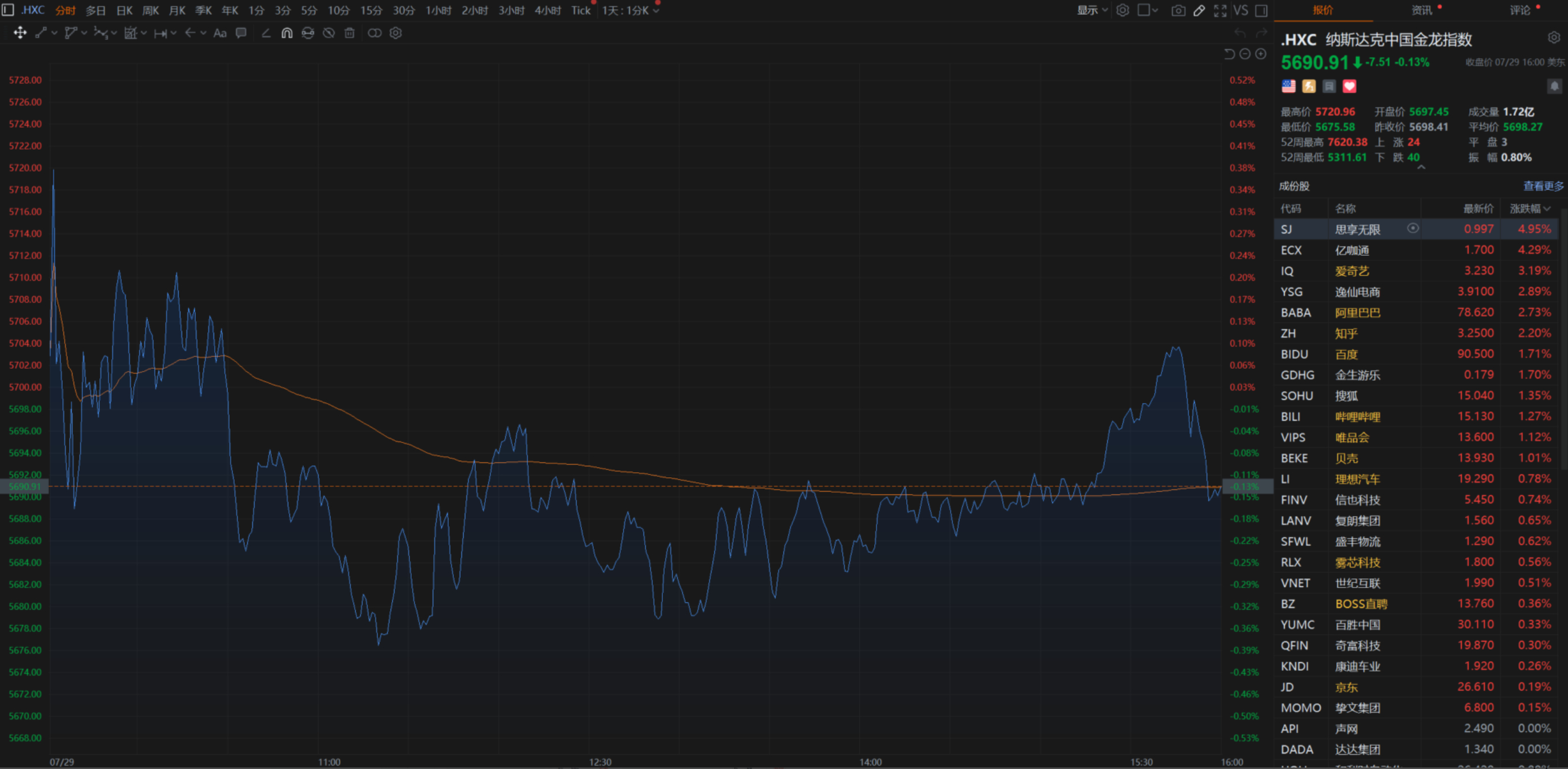Enter fullscreen chart mode
The height and width of the screenshot is (769, 1568).
[1220, 10]
